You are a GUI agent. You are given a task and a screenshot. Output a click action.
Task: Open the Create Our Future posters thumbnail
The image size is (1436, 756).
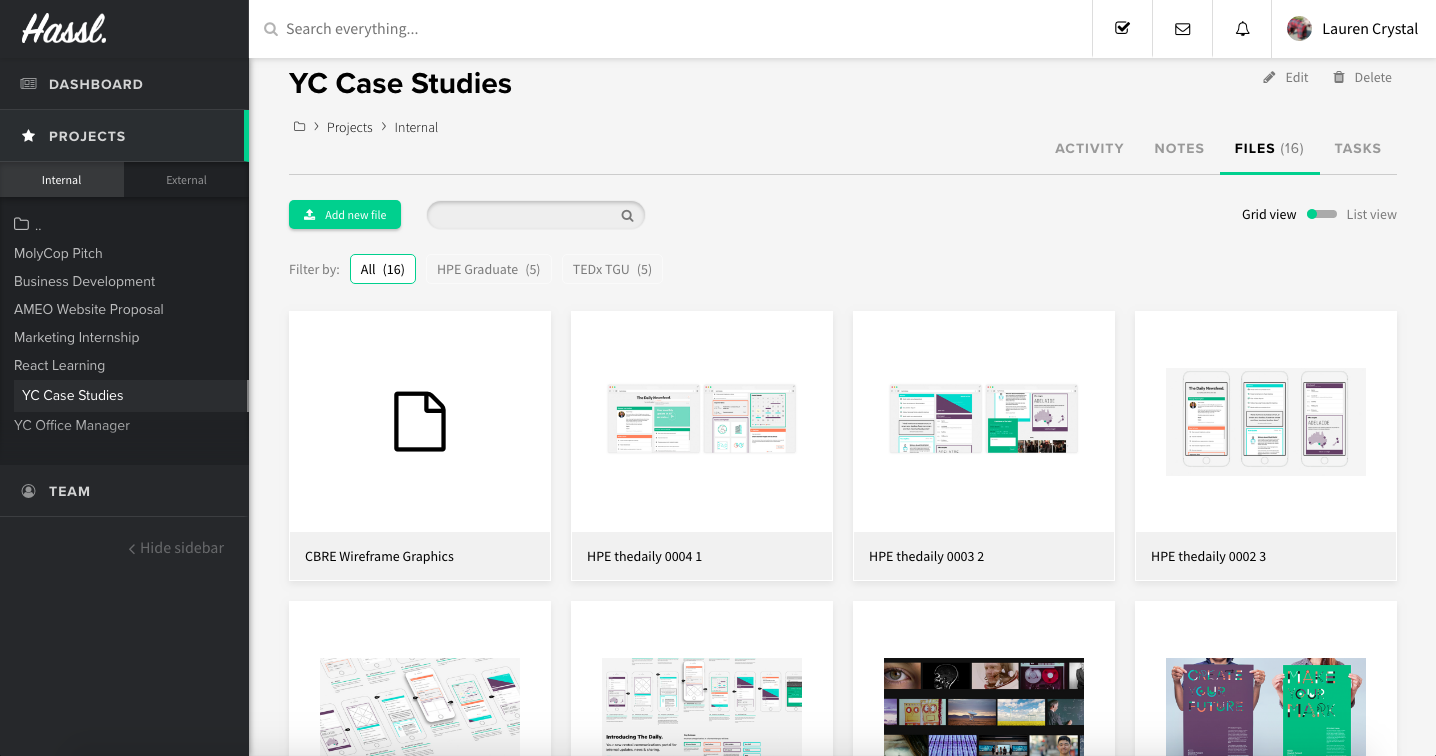[x=1266, y=706]
